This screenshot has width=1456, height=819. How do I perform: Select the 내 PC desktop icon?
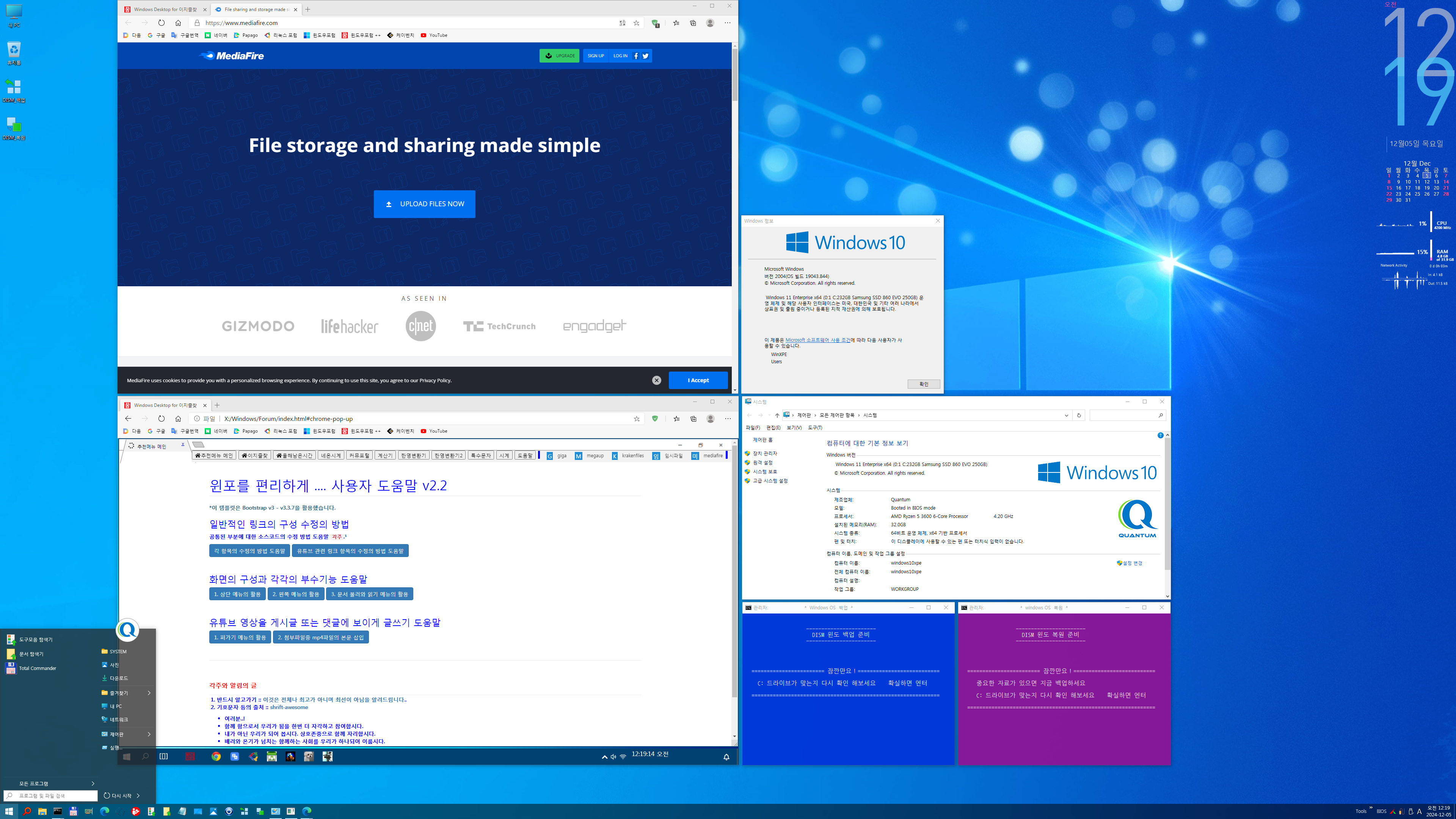14,16
